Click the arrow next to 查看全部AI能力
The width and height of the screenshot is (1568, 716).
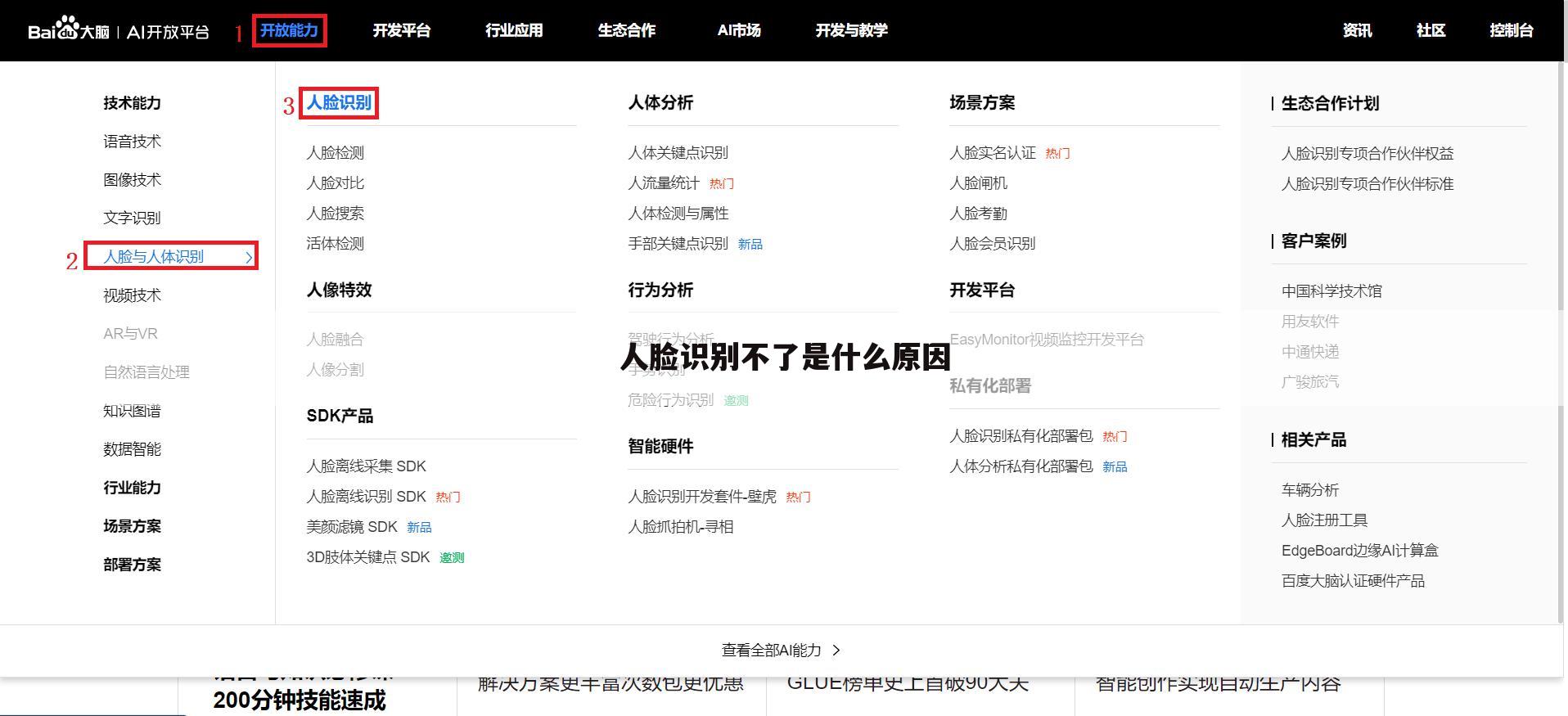click(836, 651)
